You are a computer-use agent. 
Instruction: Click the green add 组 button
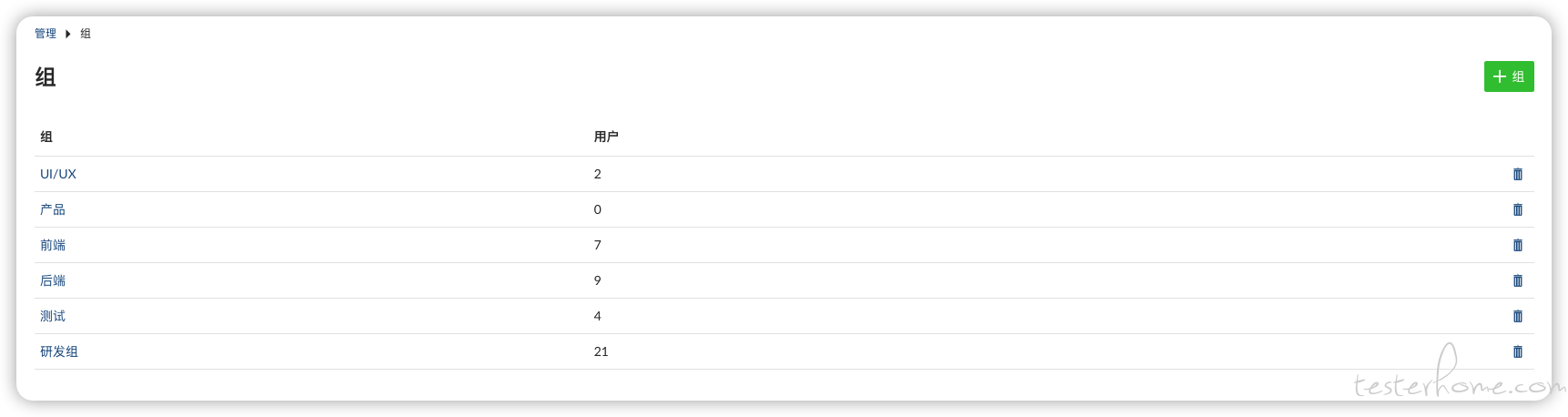coord(1508,76)
